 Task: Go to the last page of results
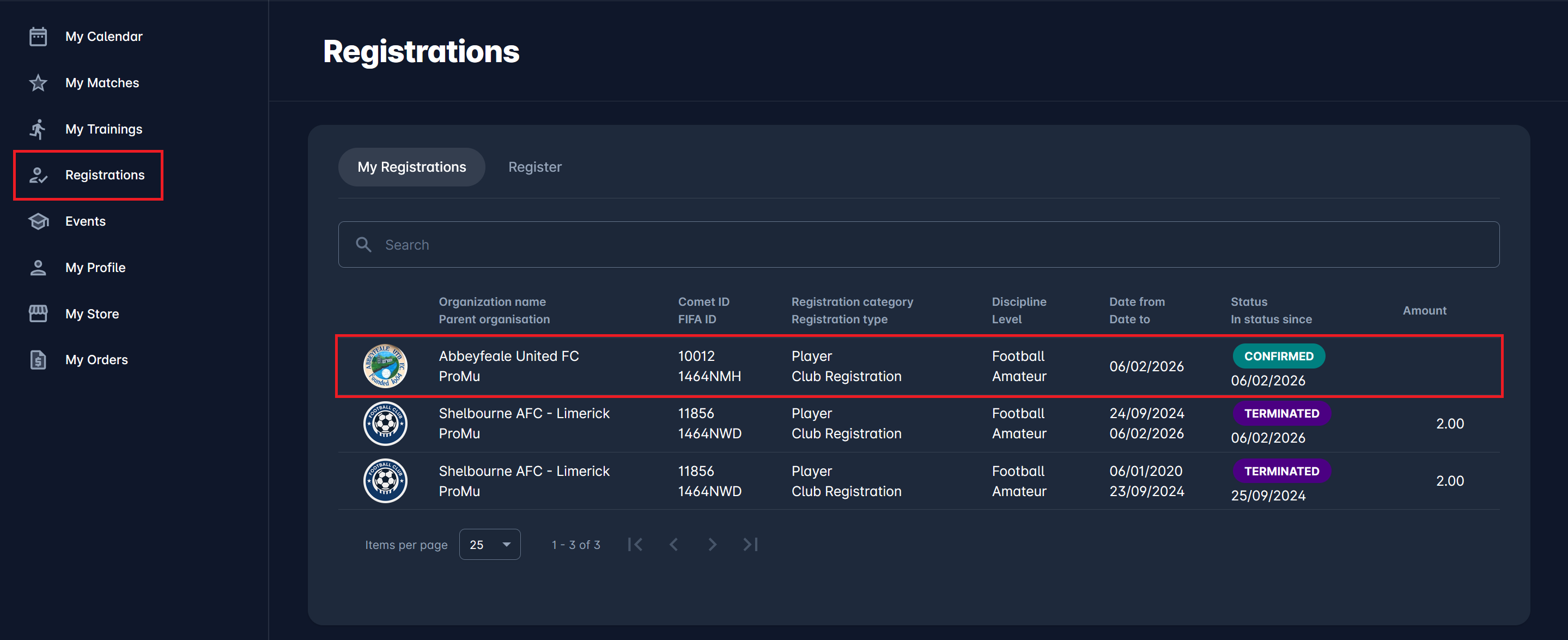click(751, 545)
